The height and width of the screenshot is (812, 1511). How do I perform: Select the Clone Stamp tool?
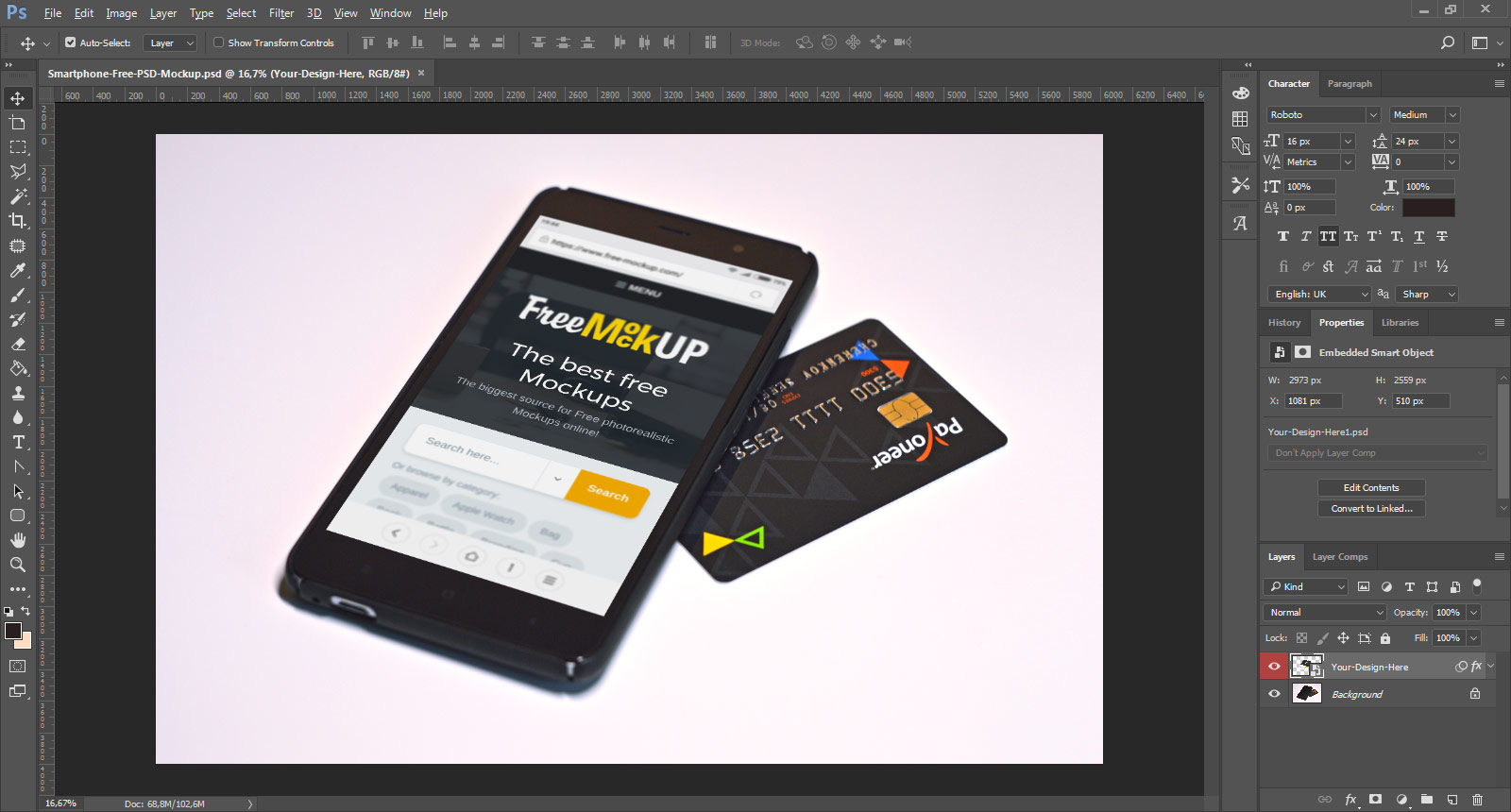[18, 393]
